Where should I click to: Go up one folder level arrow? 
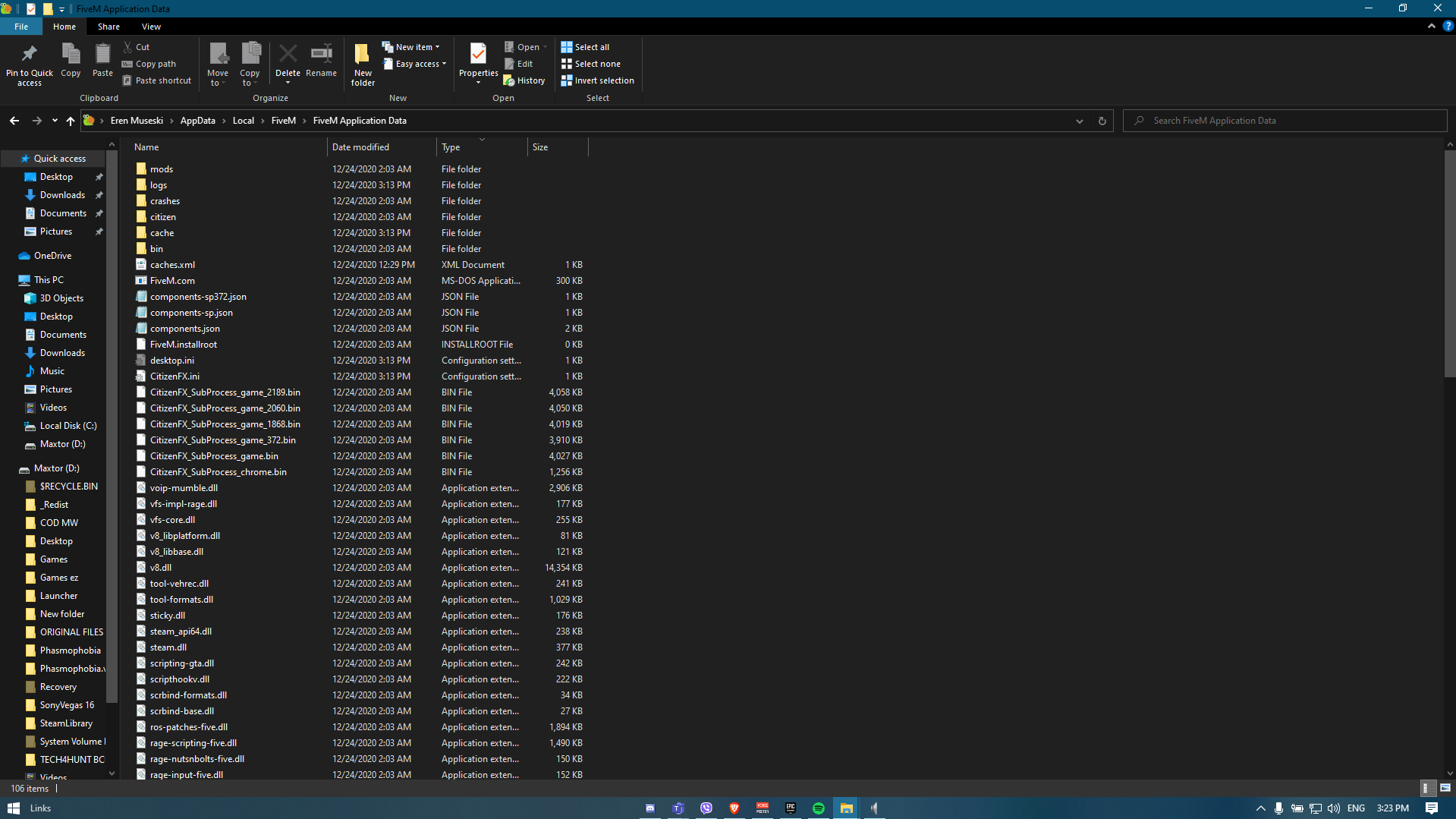71,121
